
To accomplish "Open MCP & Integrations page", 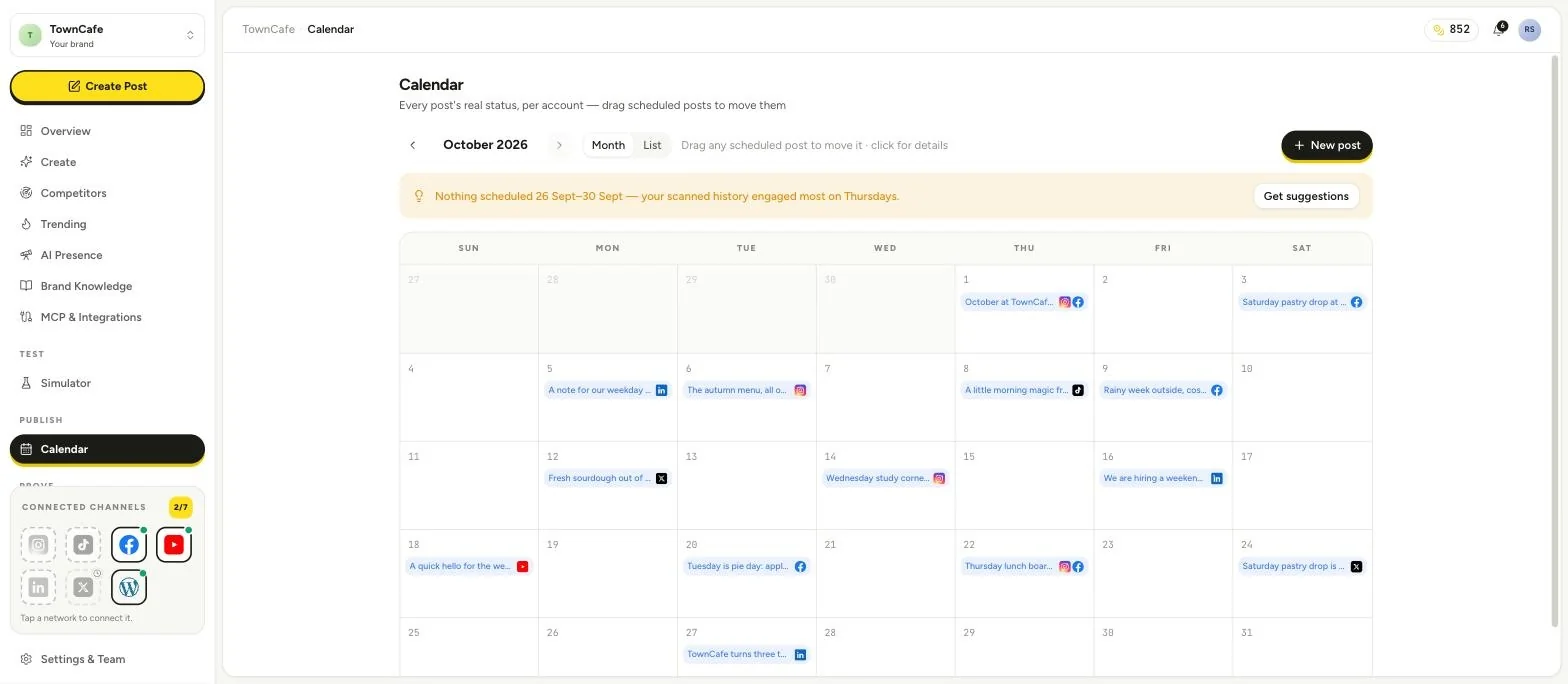I will 91,317.
